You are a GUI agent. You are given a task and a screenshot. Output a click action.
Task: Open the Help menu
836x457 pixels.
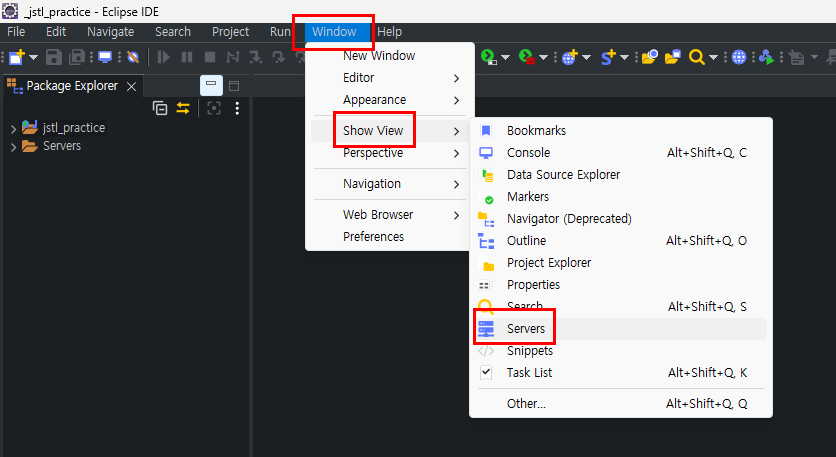[389, 32]
